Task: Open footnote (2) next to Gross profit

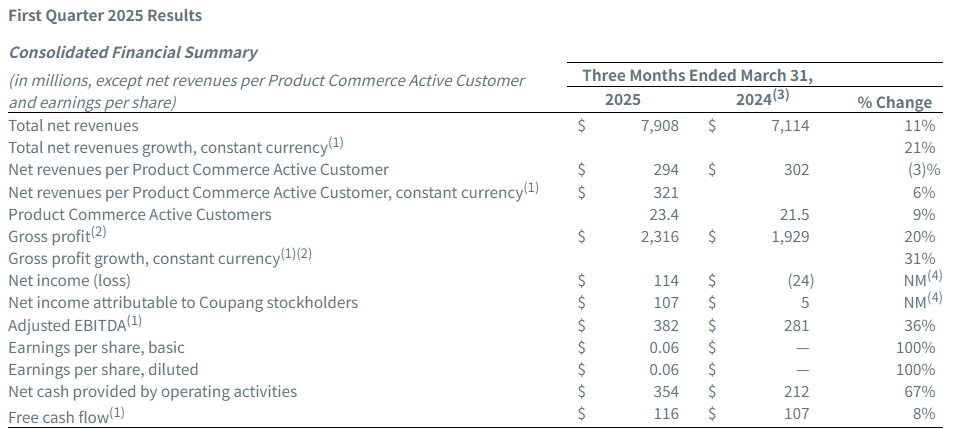Action: point(100,233)
